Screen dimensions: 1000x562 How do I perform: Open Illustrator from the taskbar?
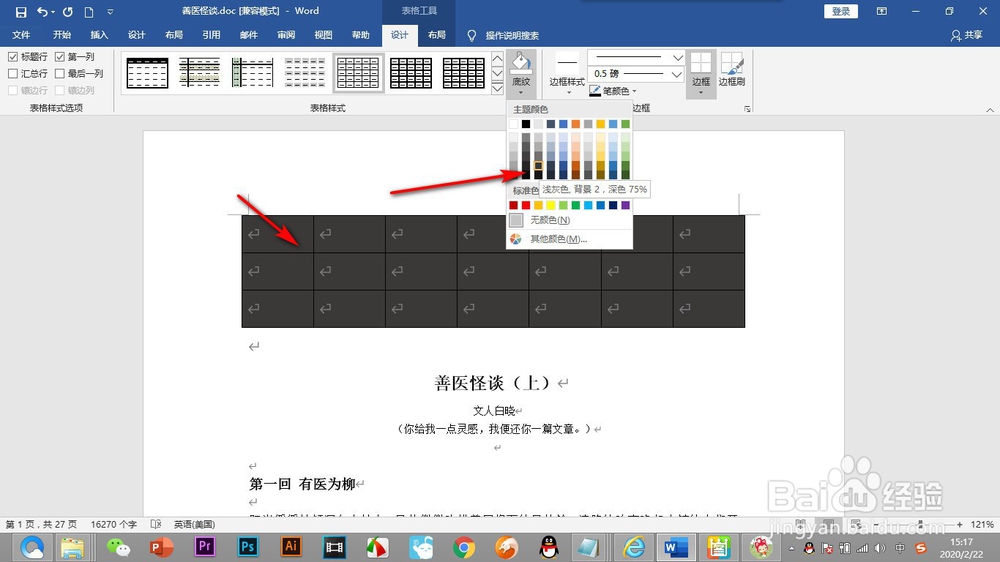click(291, 547)
